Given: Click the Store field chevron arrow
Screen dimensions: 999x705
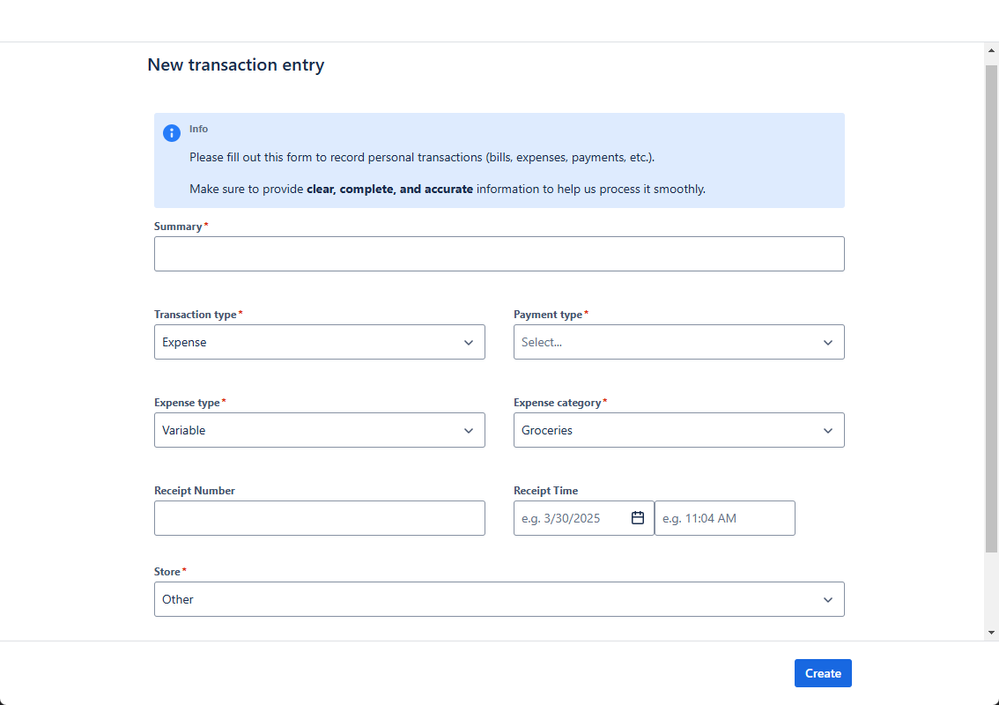Looking at the screenshot, I should click(828, 600).
